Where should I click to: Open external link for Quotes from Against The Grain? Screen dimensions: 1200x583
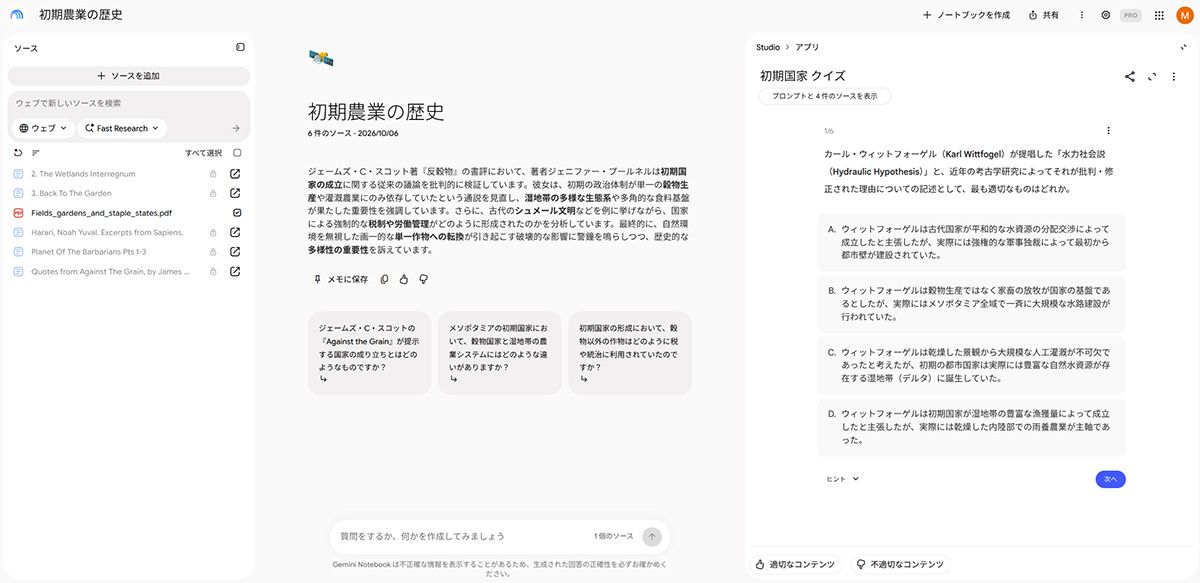coord(236,271)
